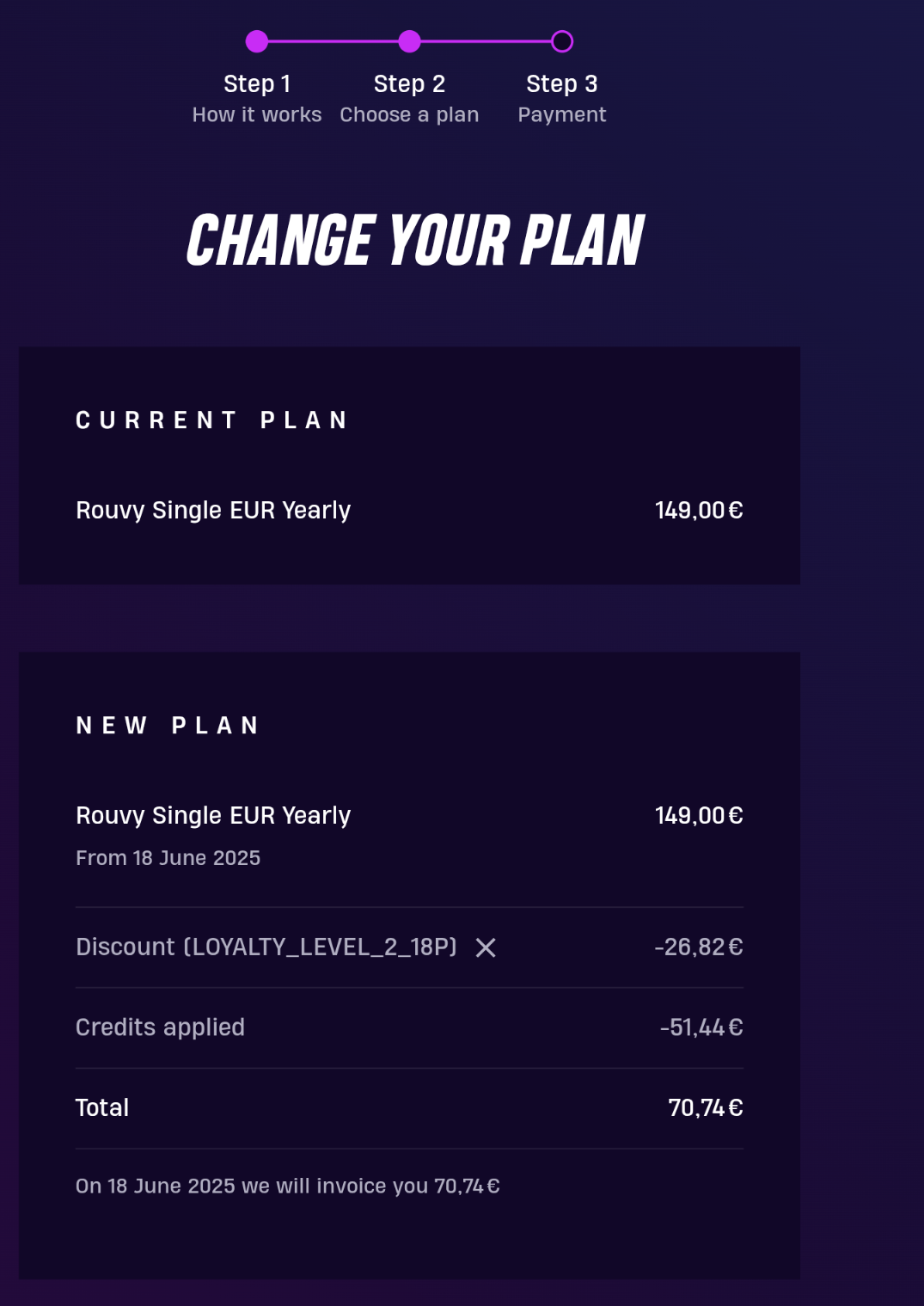
Task: Click the Discount code label text
Action: coord(266,947)
